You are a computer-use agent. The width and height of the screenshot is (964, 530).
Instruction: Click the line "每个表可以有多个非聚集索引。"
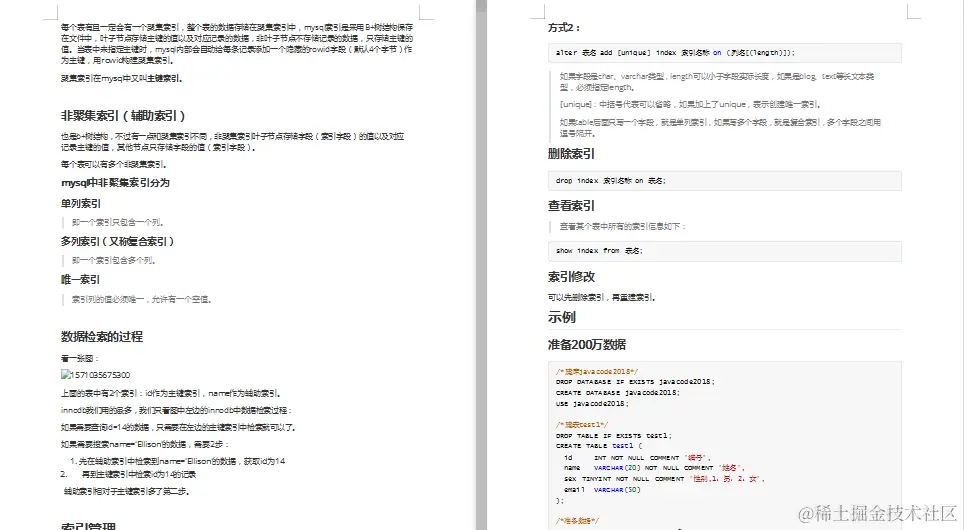coord(113,164)
